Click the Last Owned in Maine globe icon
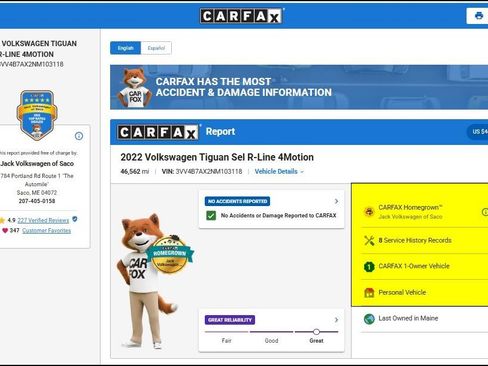The width and height of the screenshot is (488, 366). pos(369,319)
